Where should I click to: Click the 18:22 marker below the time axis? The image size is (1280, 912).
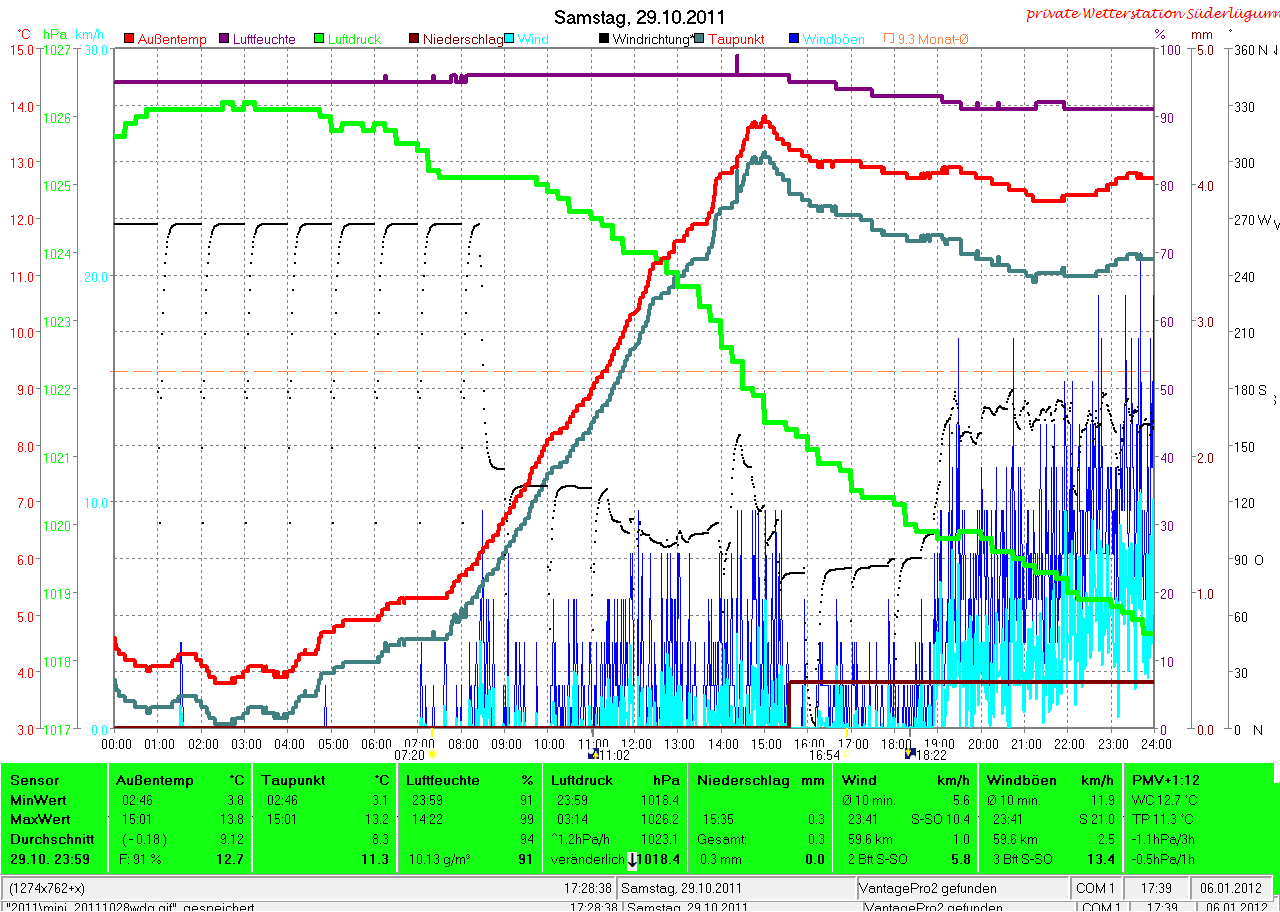pos(909,754)
